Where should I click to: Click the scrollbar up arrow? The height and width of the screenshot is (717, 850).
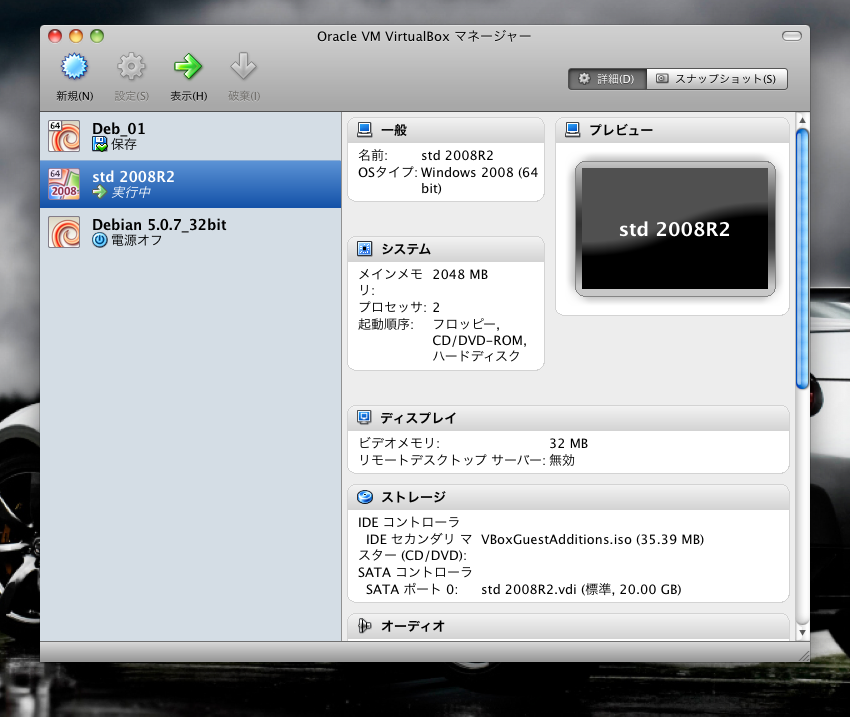(802, 120)
